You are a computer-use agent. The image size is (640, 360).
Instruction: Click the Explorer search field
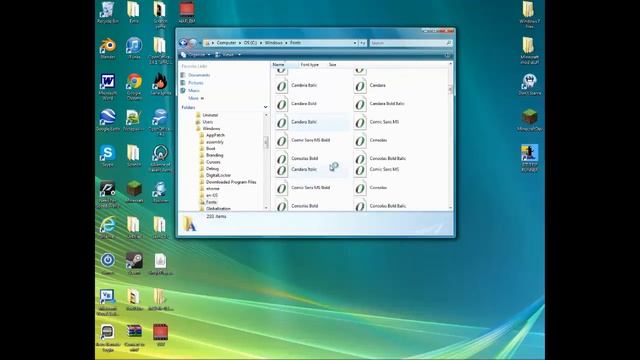[x=411, y=43]
